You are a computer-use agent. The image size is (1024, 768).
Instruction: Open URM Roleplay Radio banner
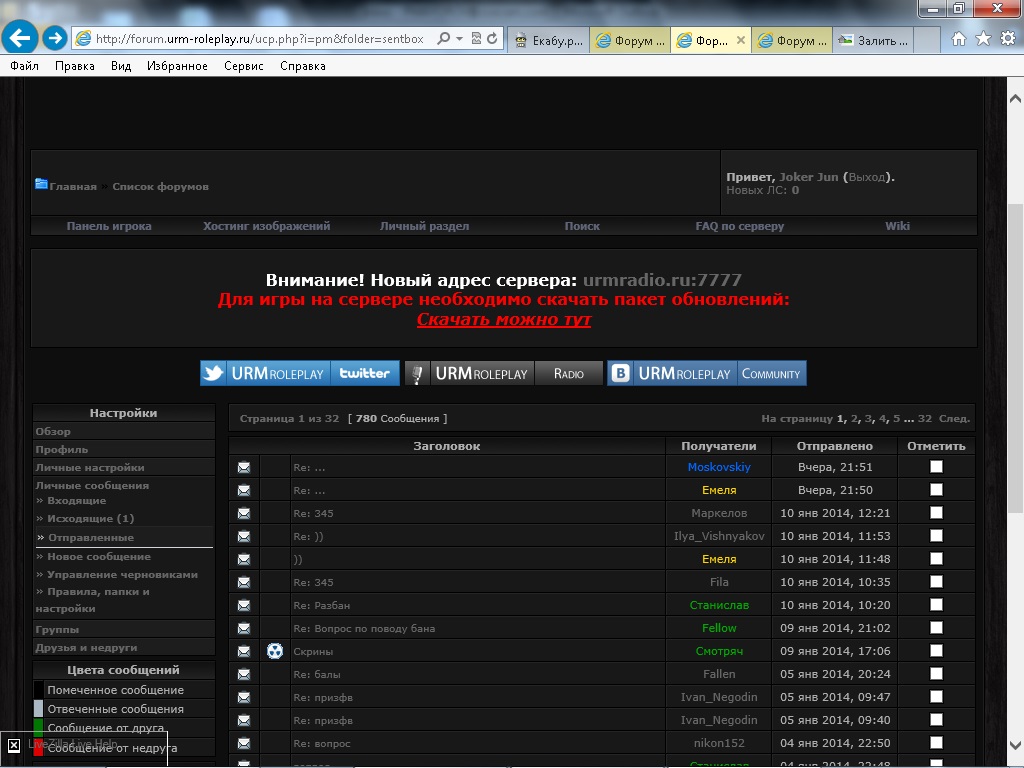pos(504,374)
